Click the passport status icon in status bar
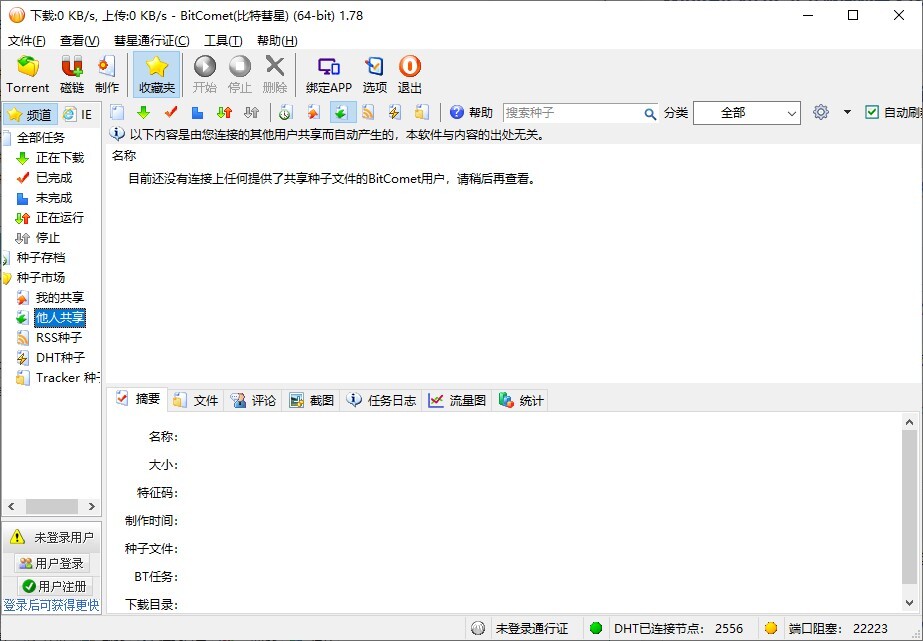The height and width of the screenshot is (641, 923). point(478,629)
